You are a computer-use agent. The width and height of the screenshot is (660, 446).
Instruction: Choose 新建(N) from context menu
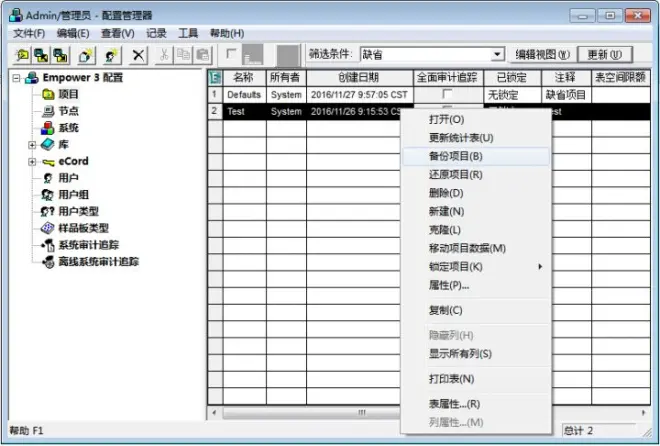[x=476, y=212]
